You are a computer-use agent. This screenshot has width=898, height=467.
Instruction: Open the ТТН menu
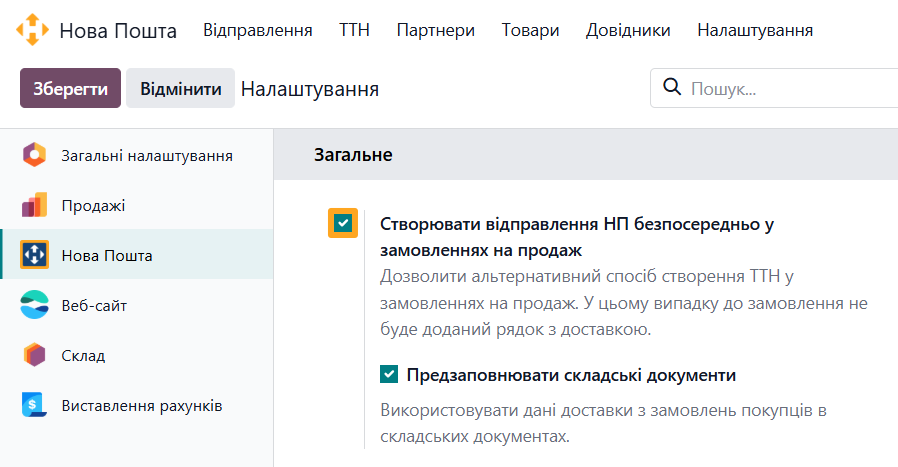355,30
